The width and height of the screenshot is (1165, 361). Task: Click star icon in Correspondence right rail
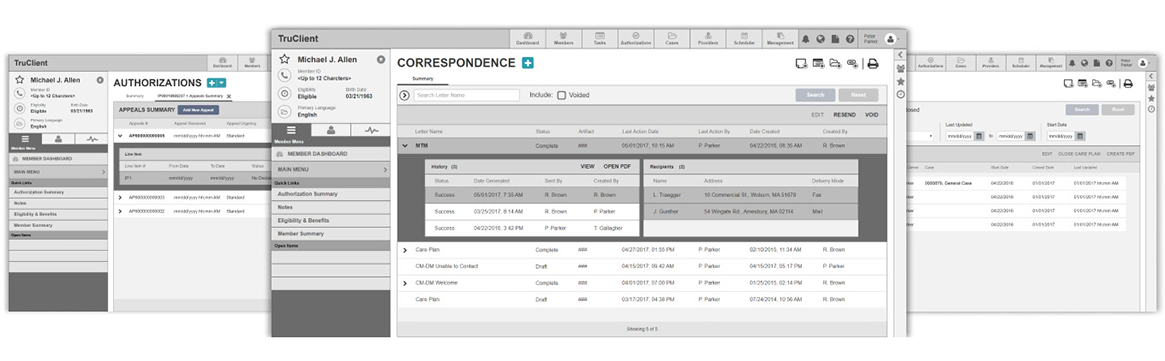(900, 81)
